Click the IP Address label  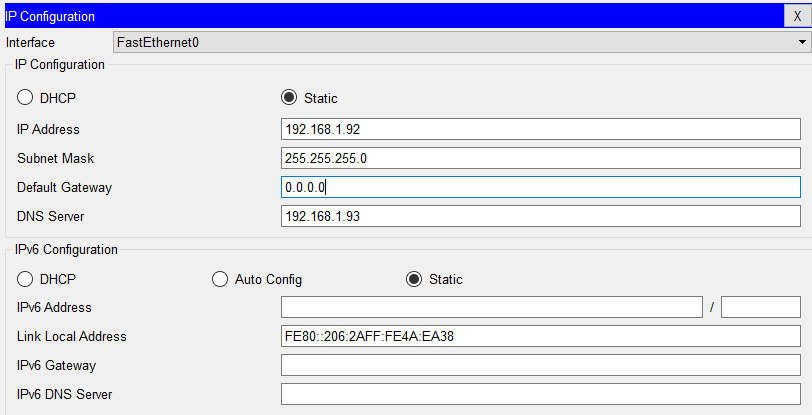coord(48,130)
